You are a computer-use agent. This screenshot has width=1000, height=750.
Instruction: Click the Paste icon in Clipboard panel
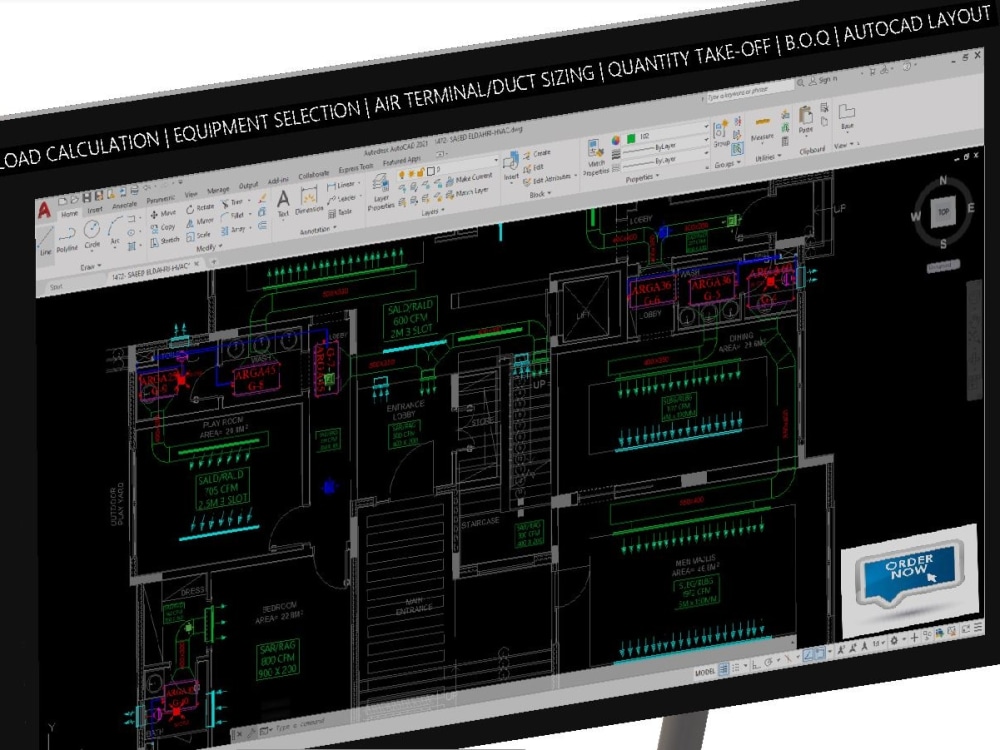tap(804, 115)
